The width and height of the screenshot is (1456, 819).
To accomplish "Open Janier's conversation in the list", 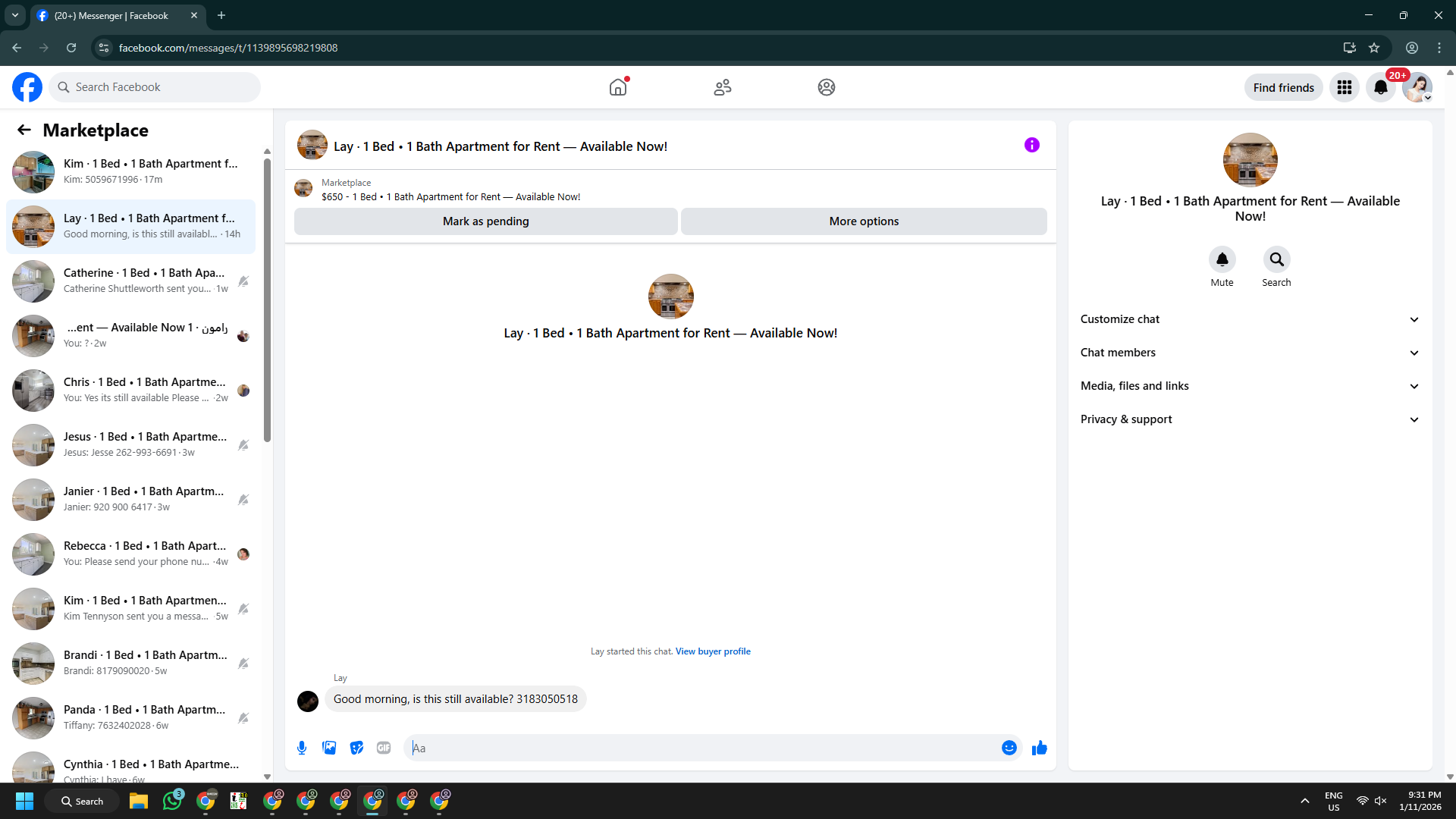I will [x=130, y=500].
